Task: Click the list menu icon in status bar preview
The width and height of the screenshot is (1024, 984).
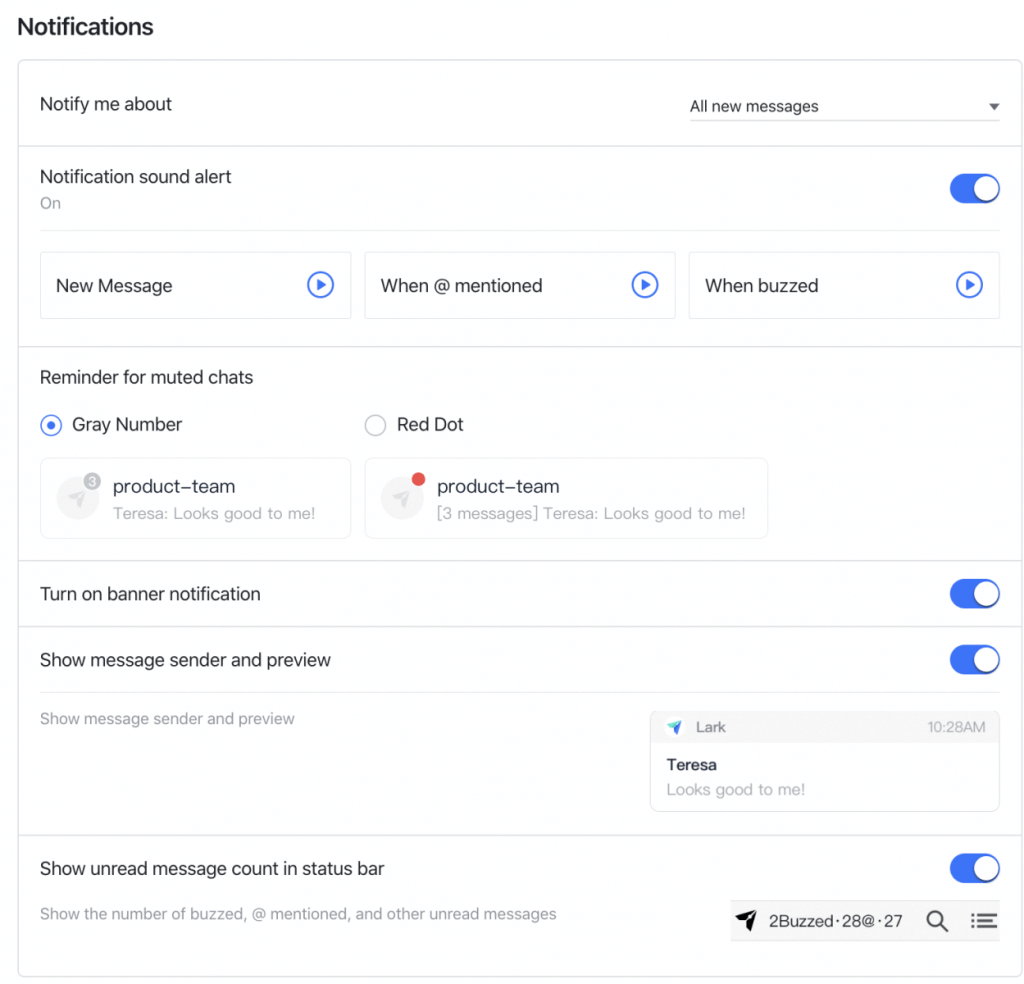Action: (x=984, y=921)
